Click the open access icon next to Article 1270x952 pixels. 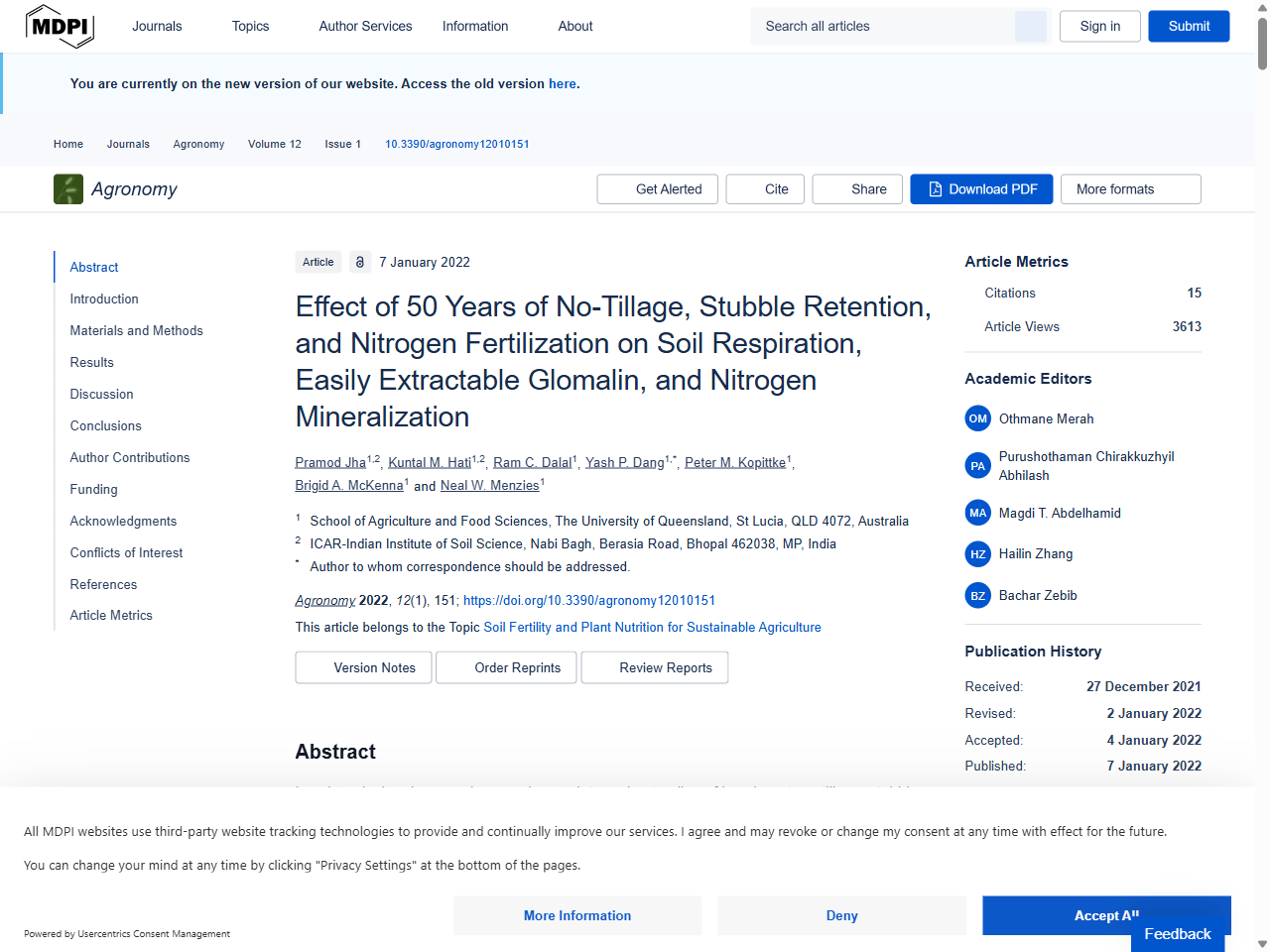point(358,262)
